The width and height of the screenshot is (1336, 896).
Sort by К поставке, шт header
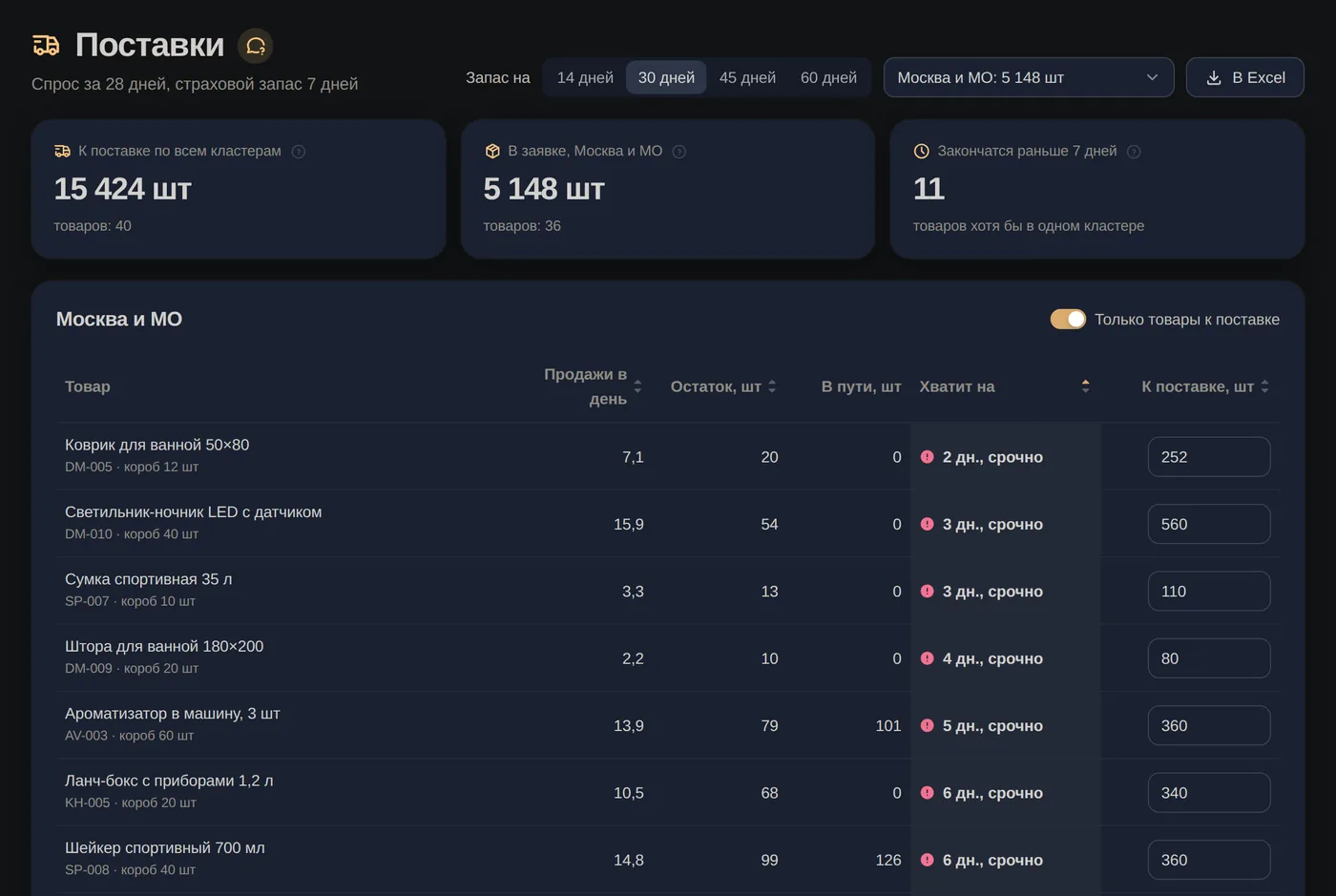point(1205,386)
